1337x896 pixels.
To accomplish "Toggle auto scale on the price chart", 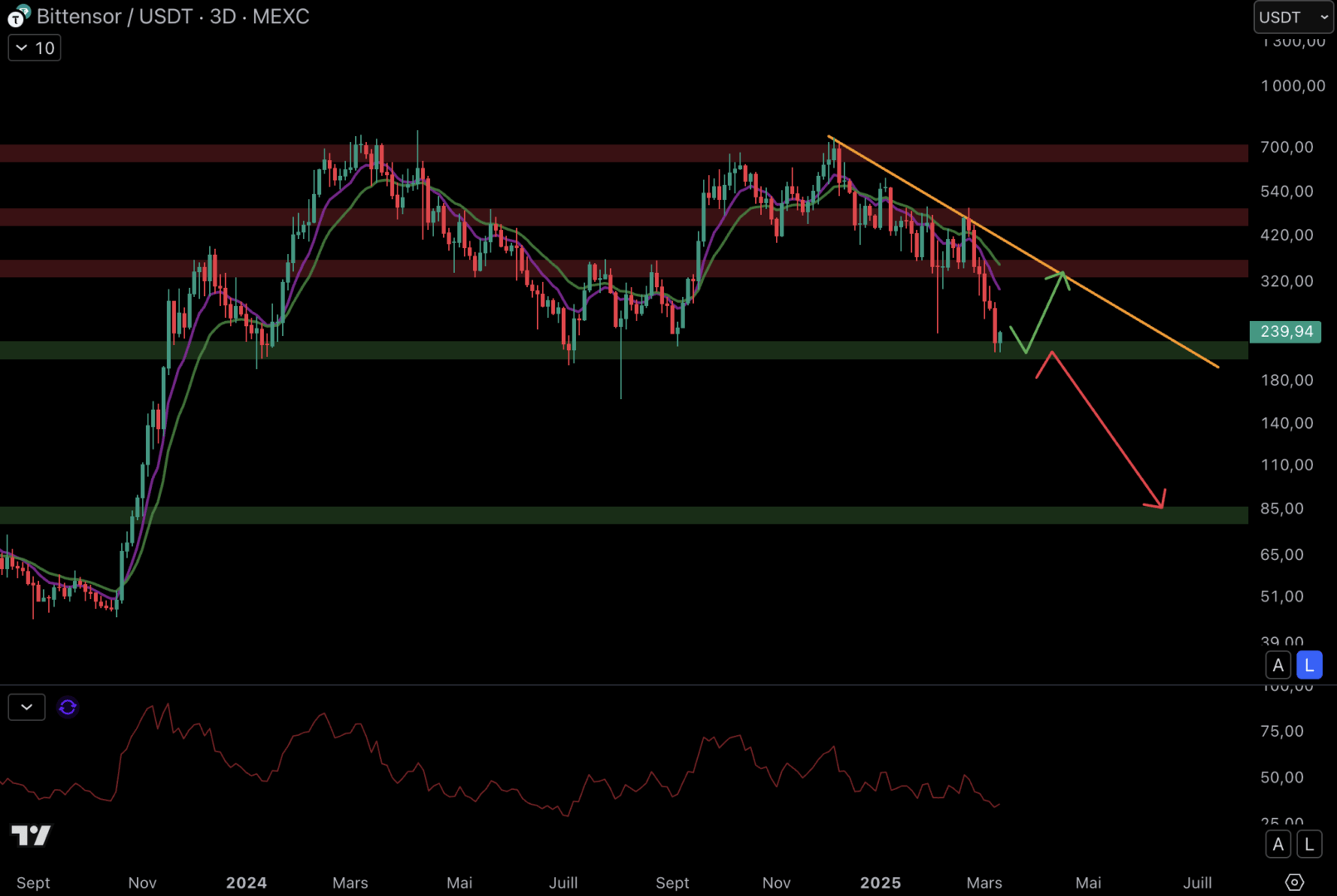I will [1278, 665].
